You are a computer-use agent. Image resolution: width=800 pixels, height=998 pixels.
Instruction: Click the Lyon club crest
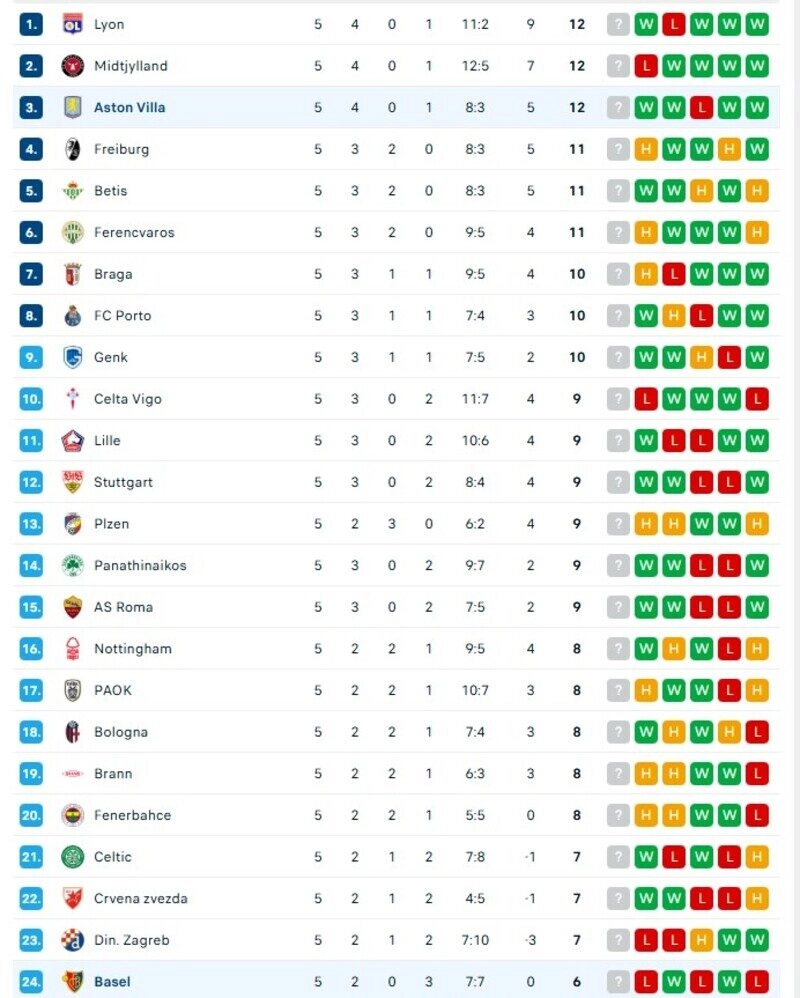(73, 24)
